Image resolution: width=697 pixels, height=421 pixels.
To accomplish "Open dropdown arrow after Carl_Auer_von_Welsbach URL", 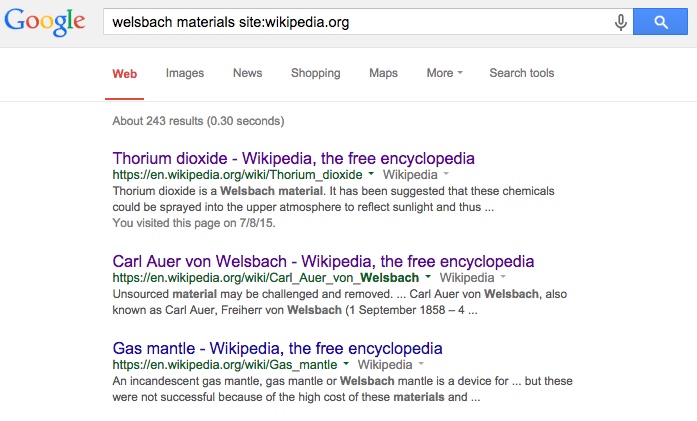I will tap(428, 277).
